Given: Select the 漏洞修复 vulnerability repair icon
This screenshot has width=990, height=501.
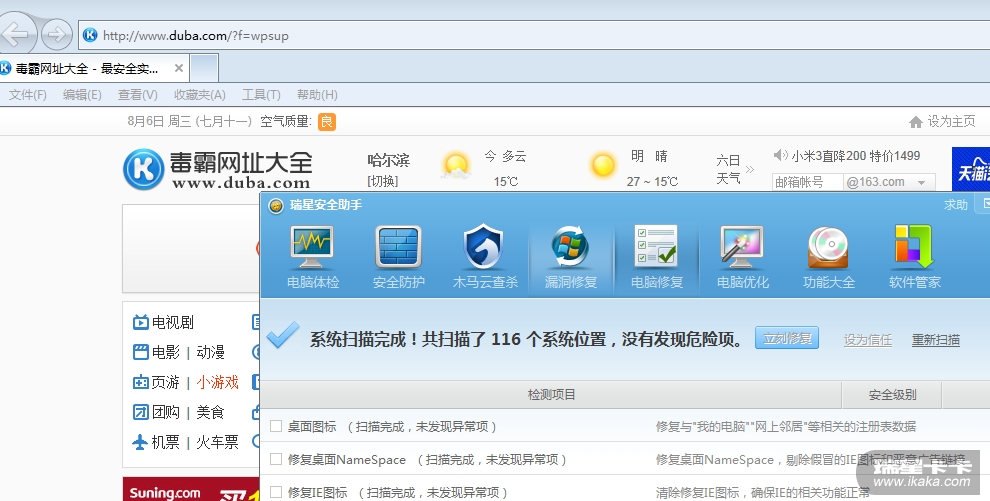Looking at the screenshot, I should point(571,257).
